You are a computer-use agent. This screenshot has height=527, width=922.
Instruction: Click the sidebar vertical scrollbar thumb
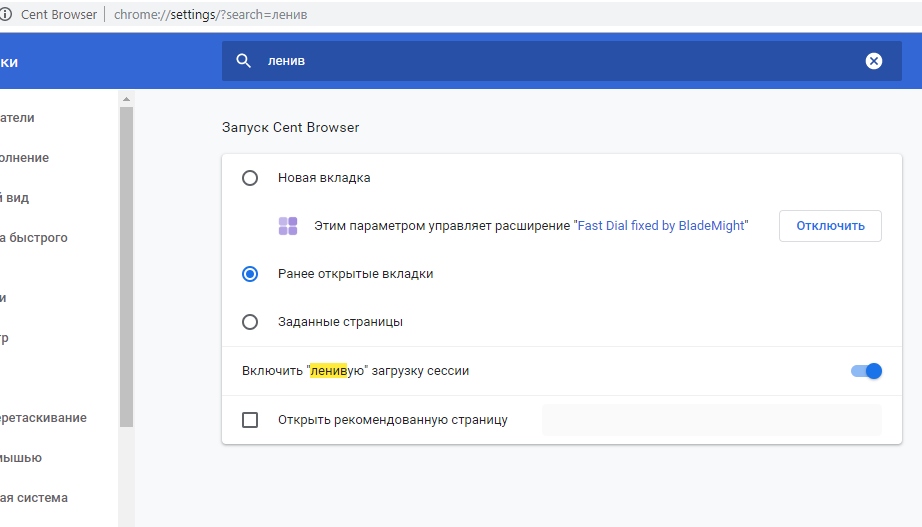click(126, 266)
